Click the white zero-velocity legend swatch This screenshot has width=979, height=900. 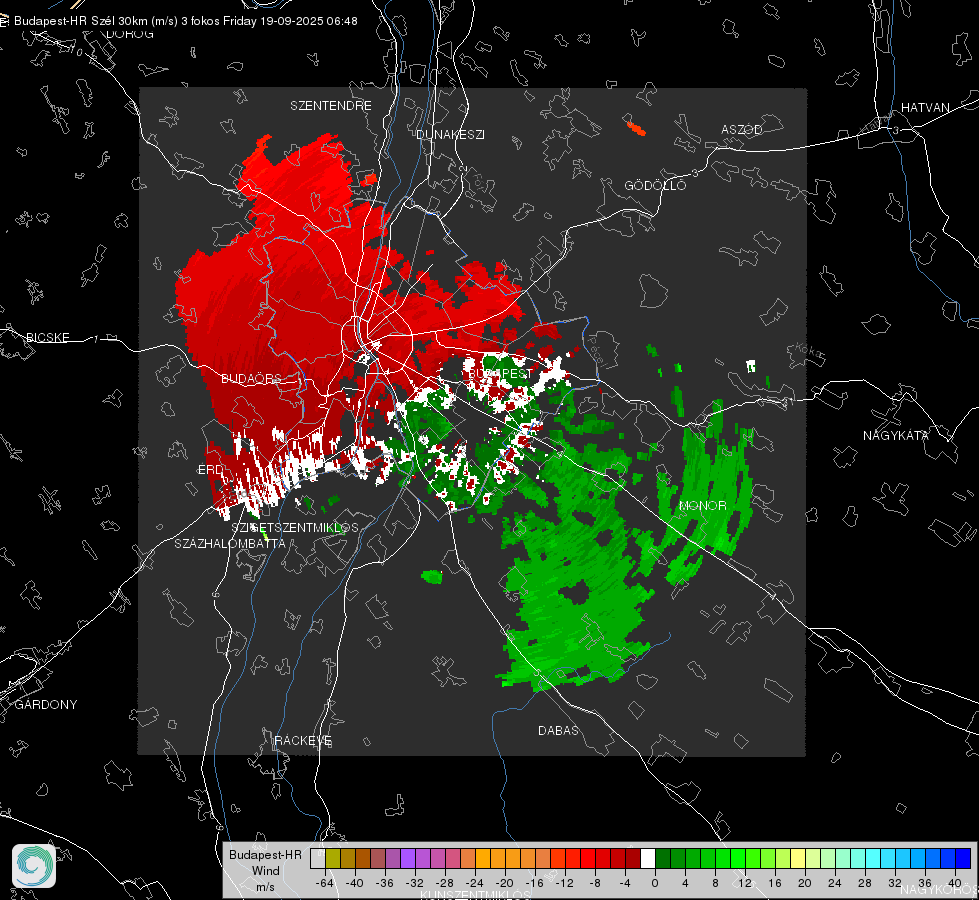tap(648, 858)
